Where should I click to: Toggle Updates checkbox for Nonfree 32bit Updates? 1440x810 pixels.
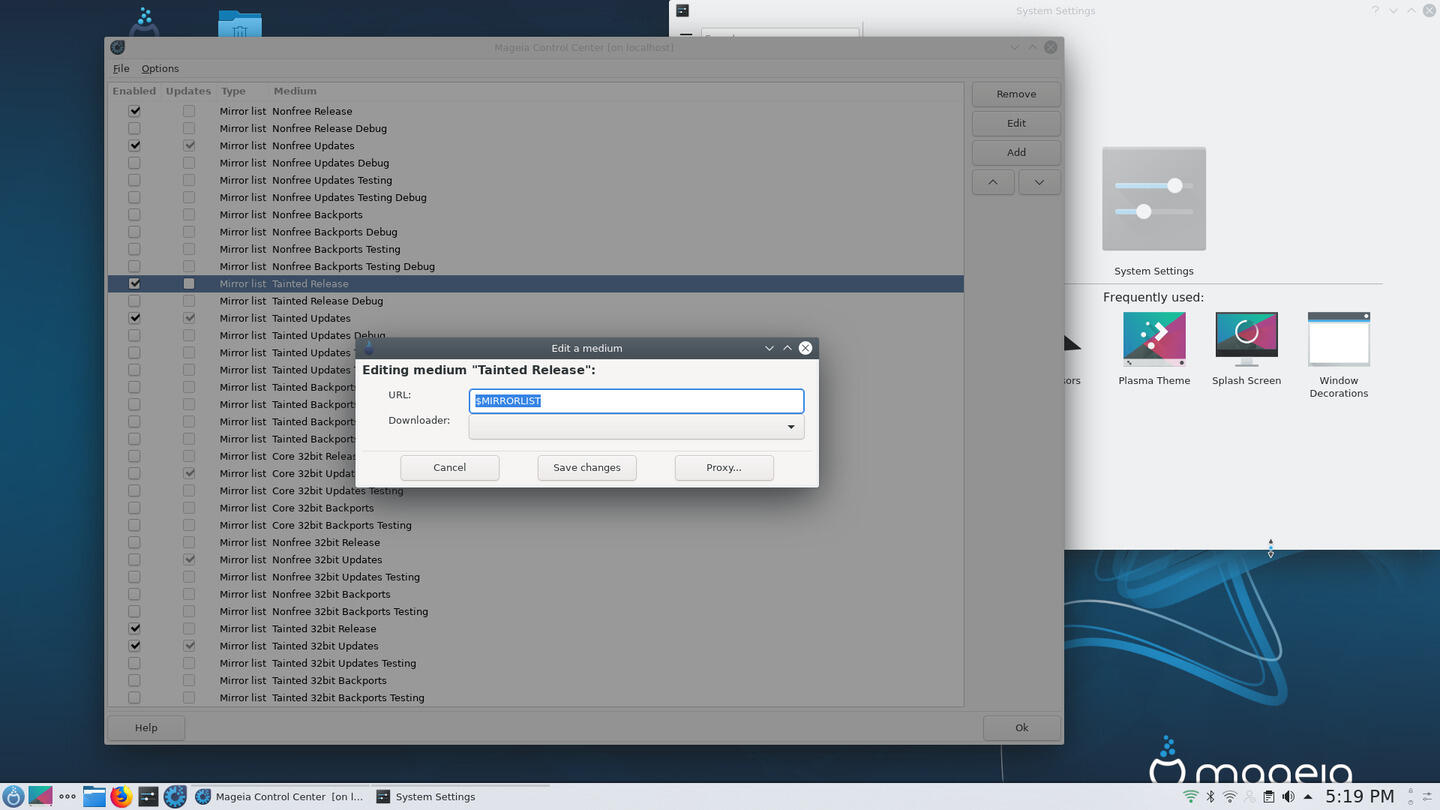pyautogui.click(x=189, y=560)
